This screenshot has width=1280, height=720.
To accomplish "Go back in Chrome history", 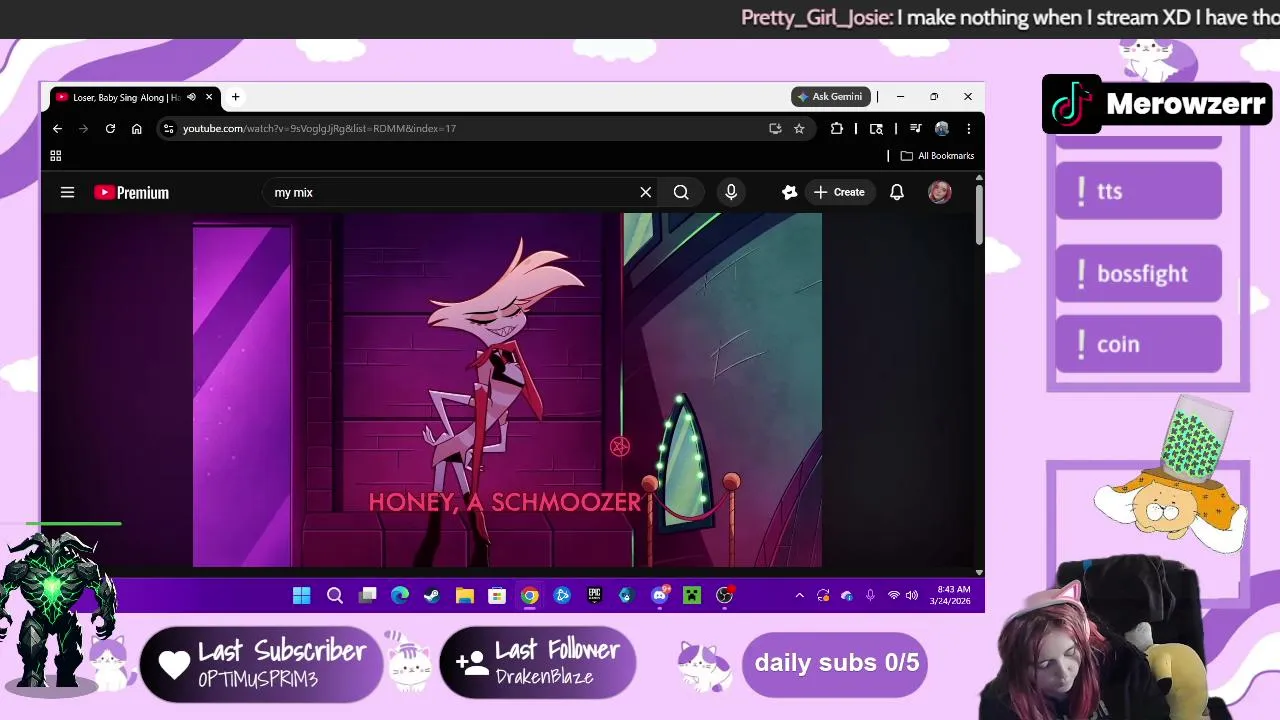I will [x=57, y=128].
